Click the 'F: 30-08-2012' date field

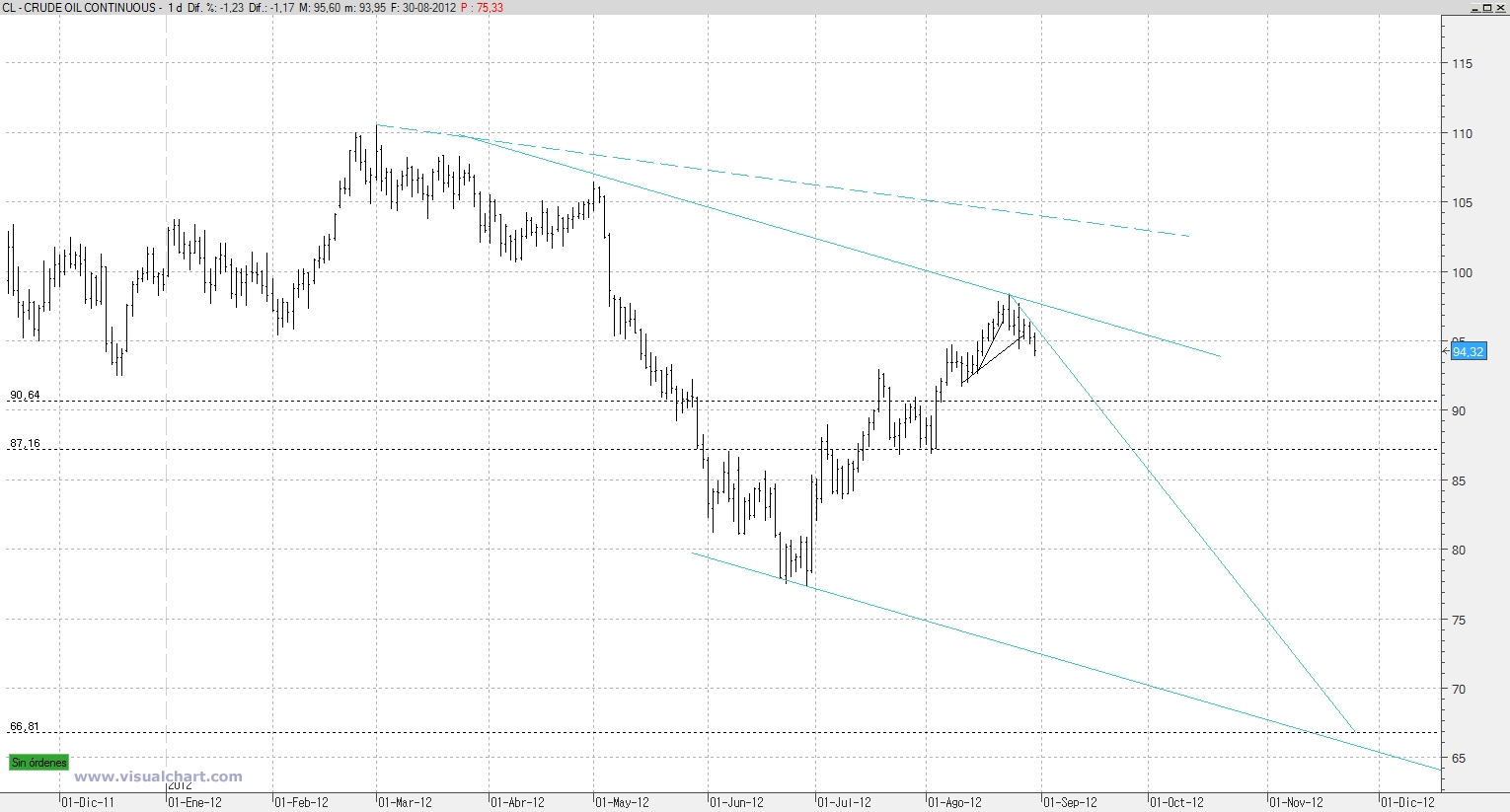[423, 8]
